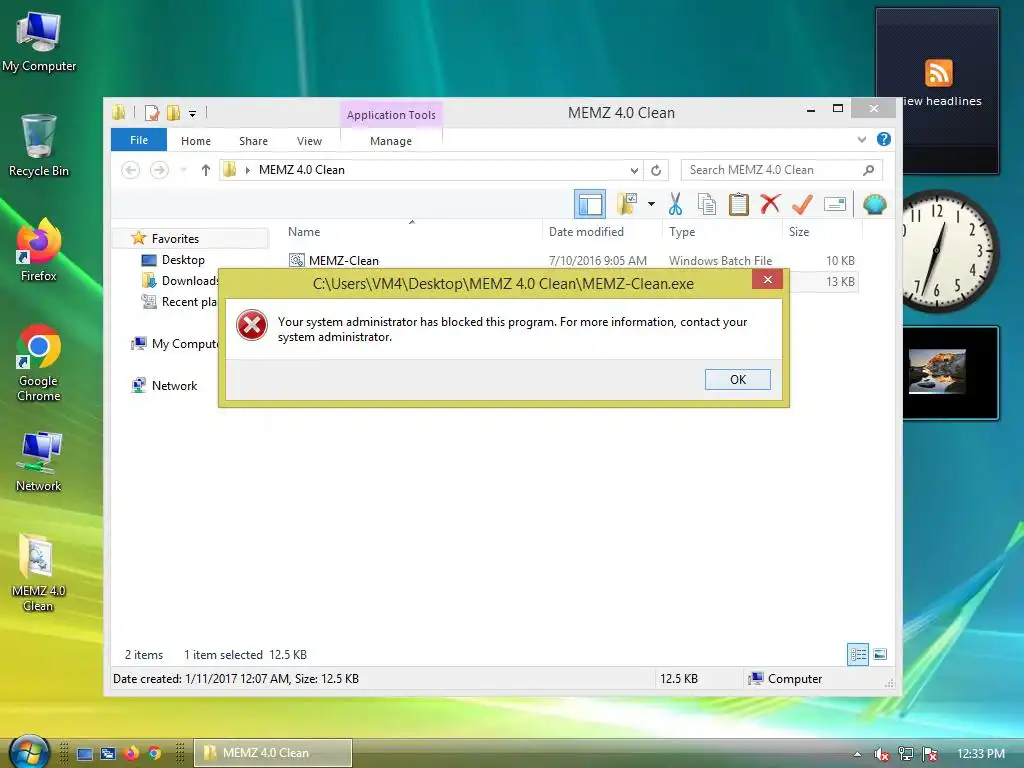Expand the ribbon with the chevron
The width and height of the screenshot is (1024, 768).
tap(862, 139)
